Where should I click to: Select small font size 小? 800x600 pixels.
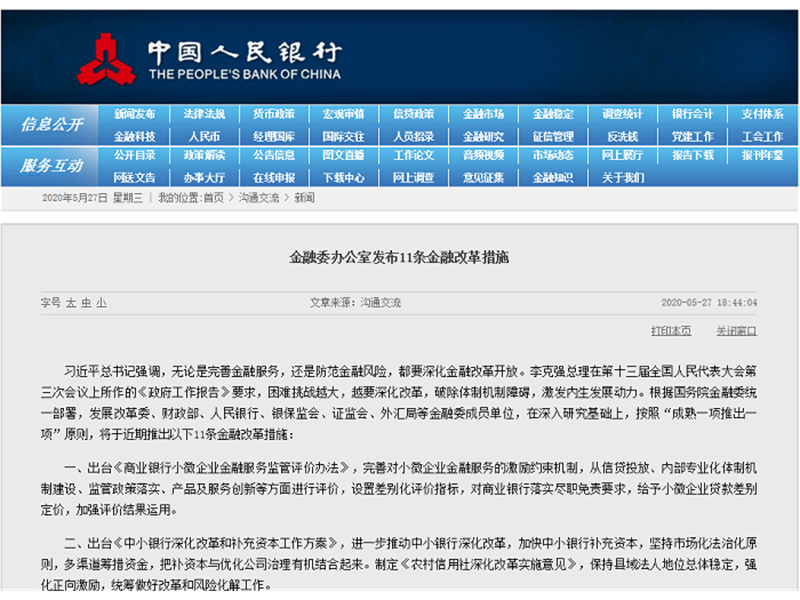coord(101,302)
